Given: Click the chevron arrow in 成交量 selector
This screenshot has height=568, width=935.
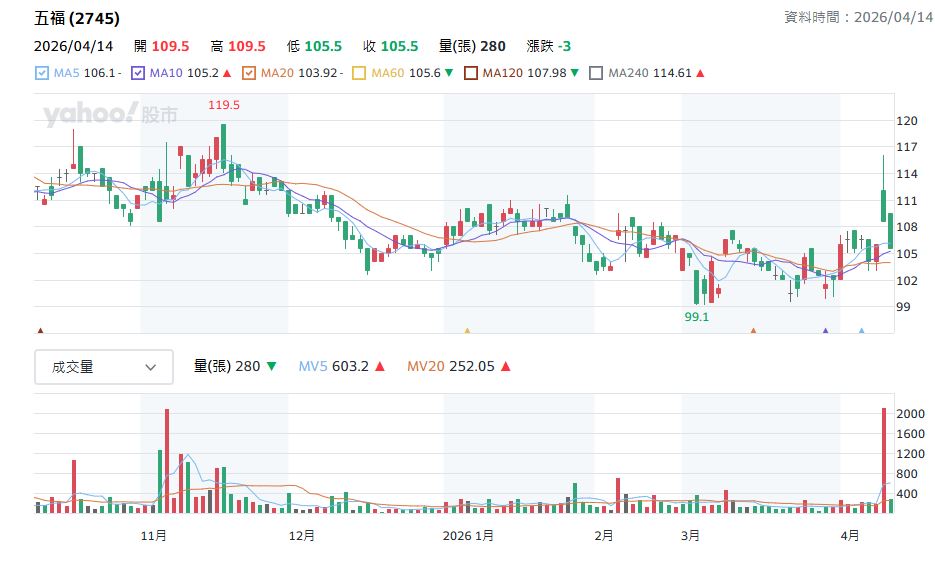Looking at the screenshot, I should tap(151, 367).
